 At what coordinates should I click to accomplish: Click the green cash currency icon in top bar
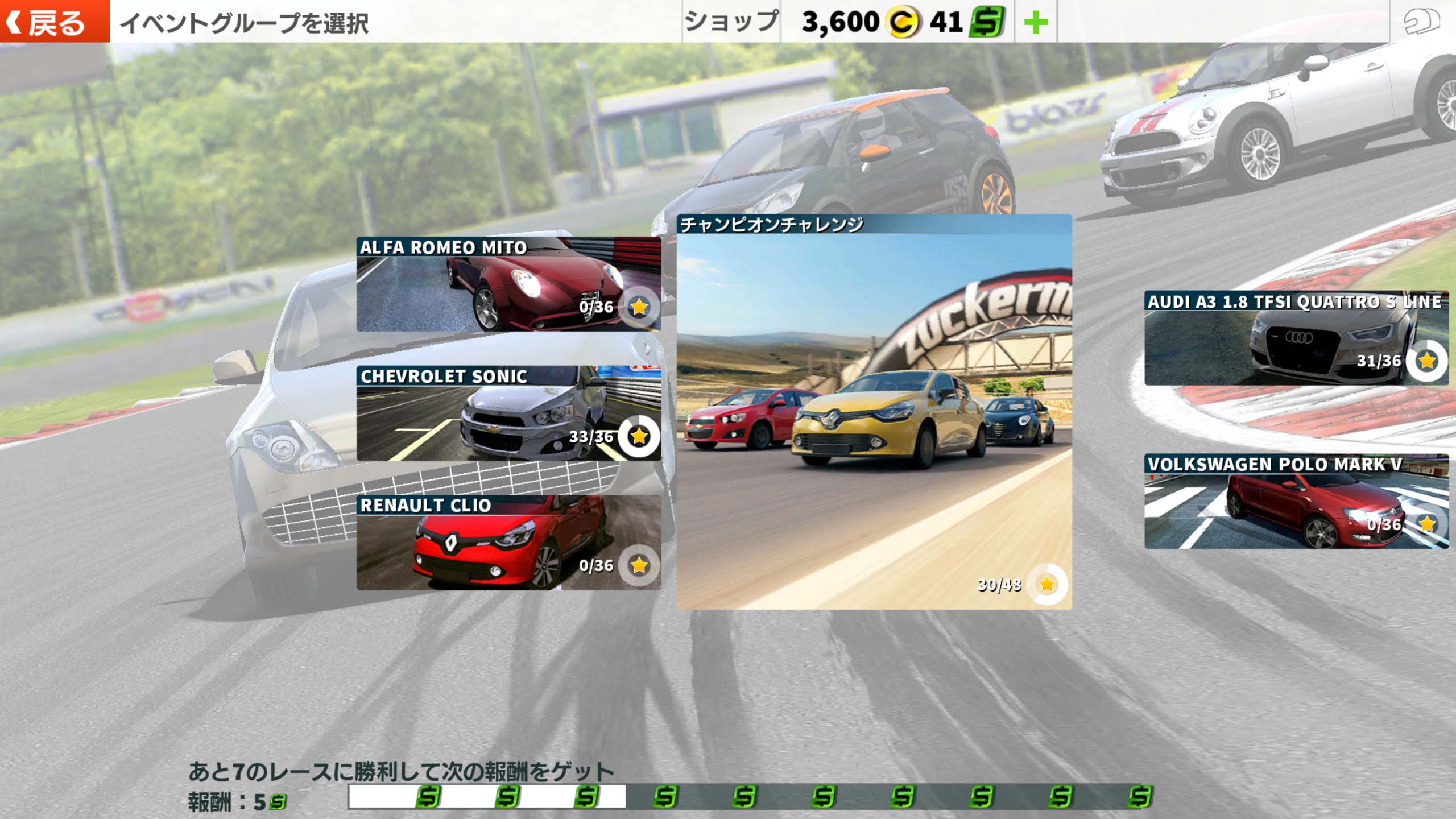[987, 23]
